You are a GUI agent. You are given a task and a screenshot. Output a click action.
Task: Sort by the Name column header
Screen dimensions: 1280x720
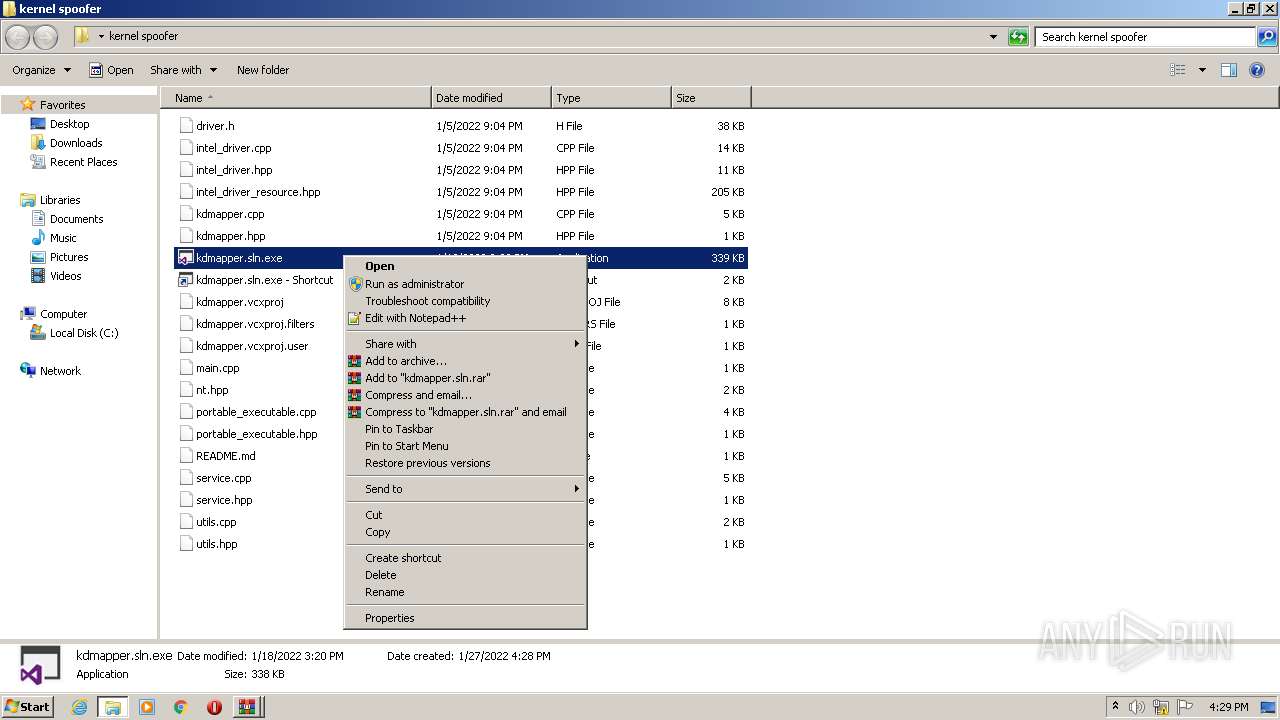point(295,98)
